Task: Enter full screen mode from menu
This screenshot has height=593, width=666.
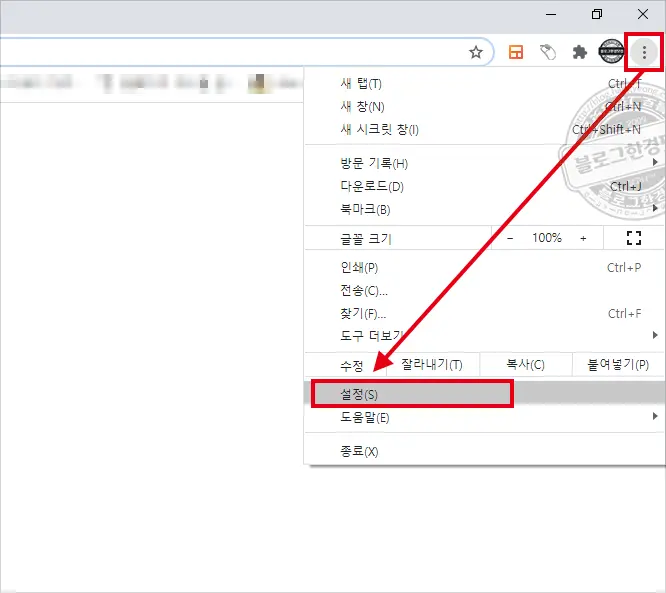Action: [x=634, y=238]
